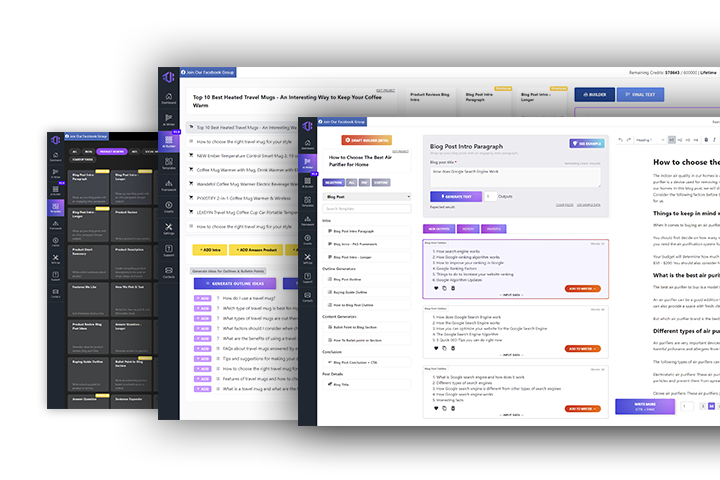Open Dashboard in the middle window sidebar
720x480 pixels.
tap(169, 98)
